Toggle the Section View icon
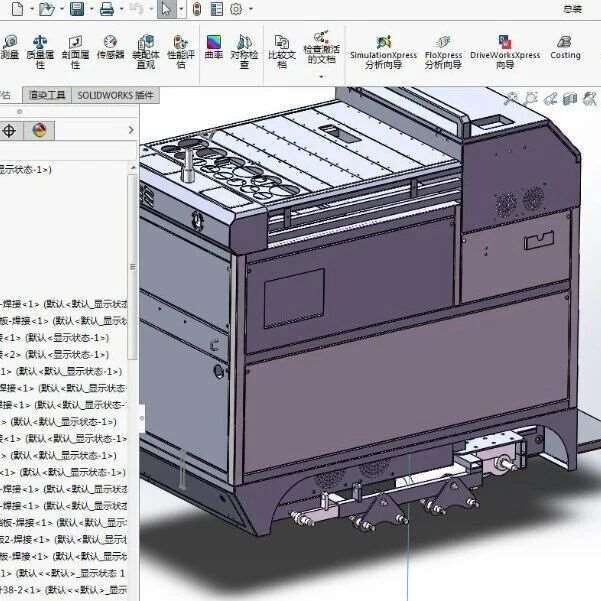Viewport: 601px width, 601px height. (570, 99)
